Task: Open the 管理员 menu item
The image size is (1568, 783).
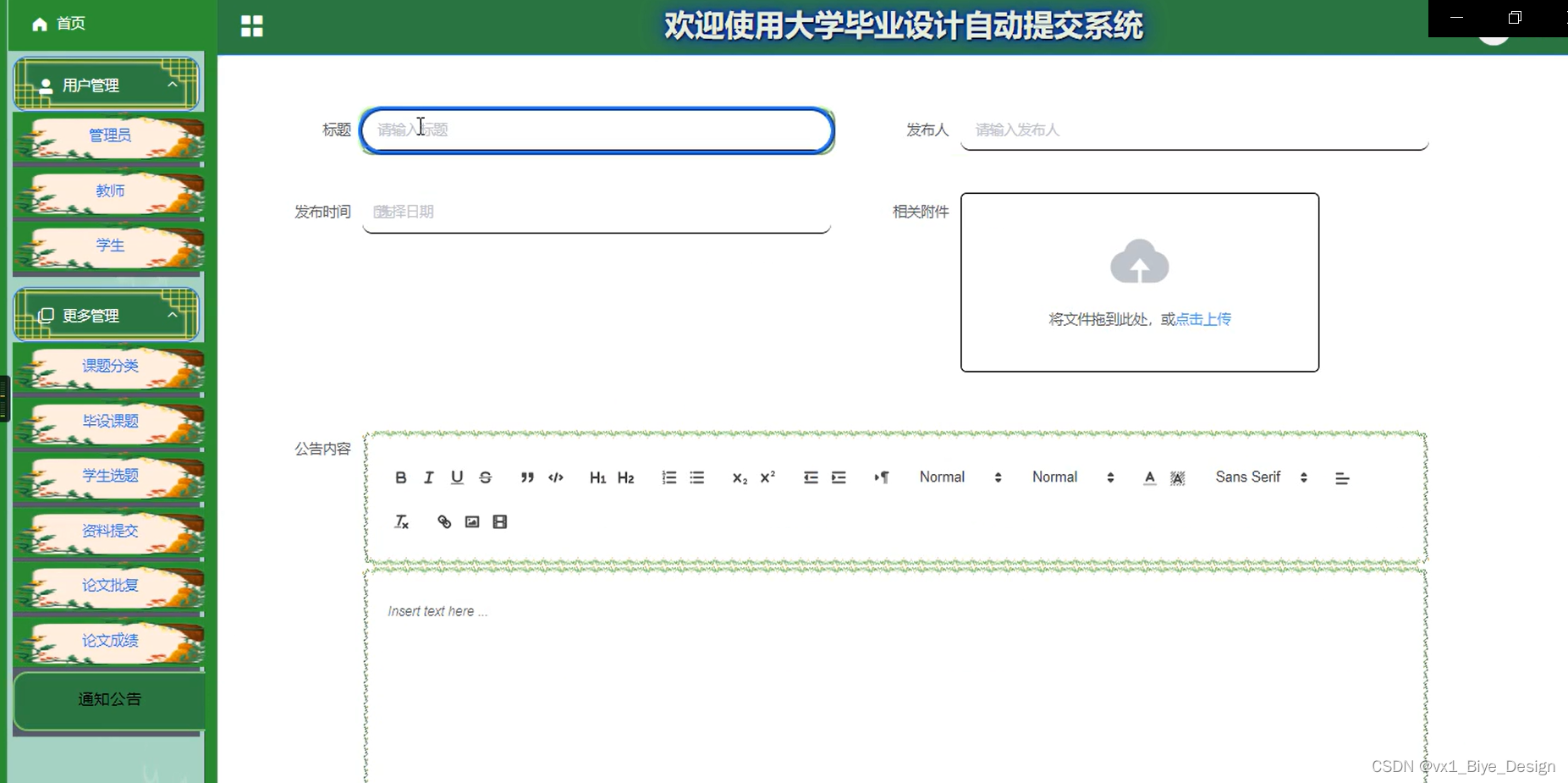Action: tap(109, 135)
